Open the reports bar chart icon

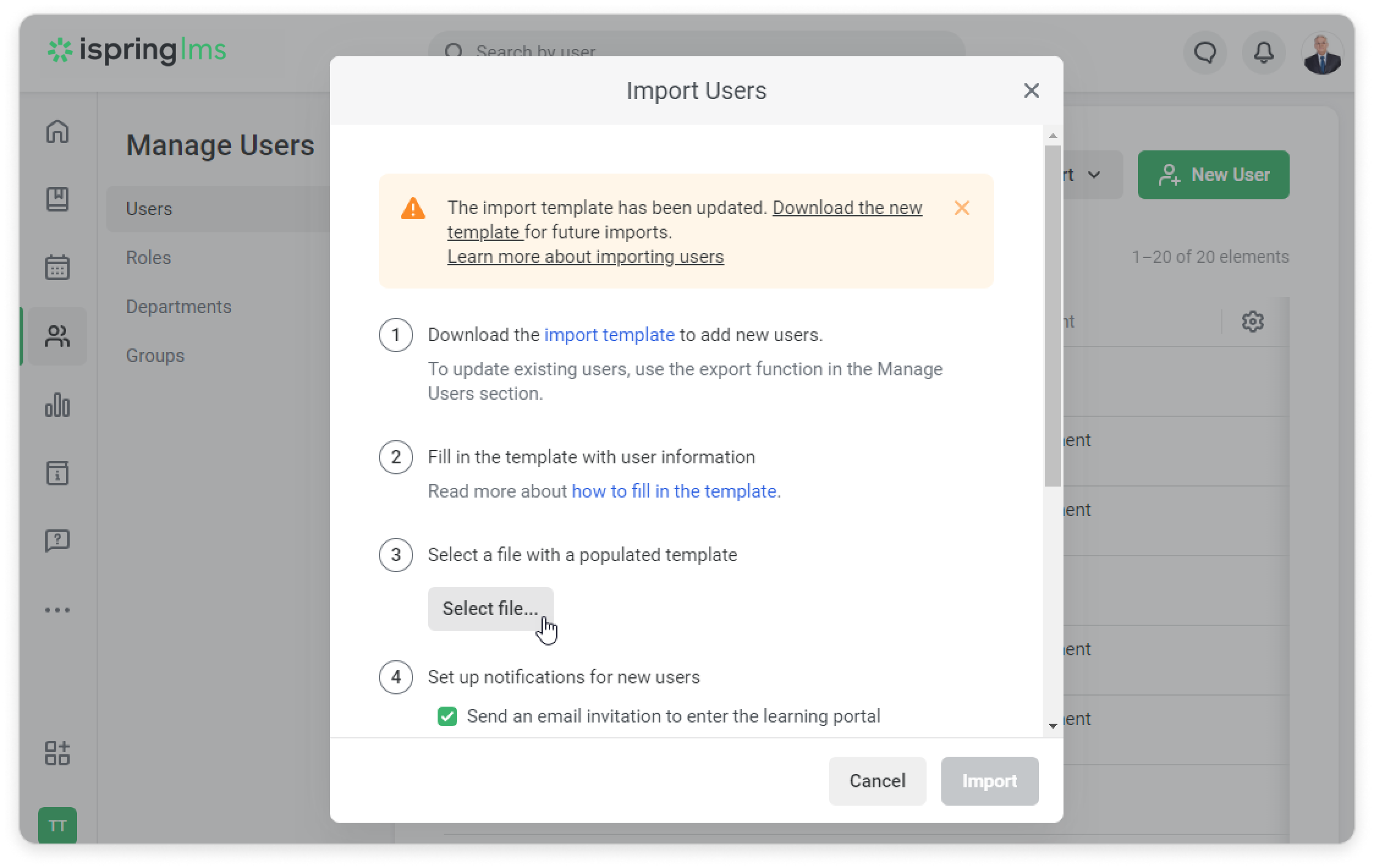[57, 405]
